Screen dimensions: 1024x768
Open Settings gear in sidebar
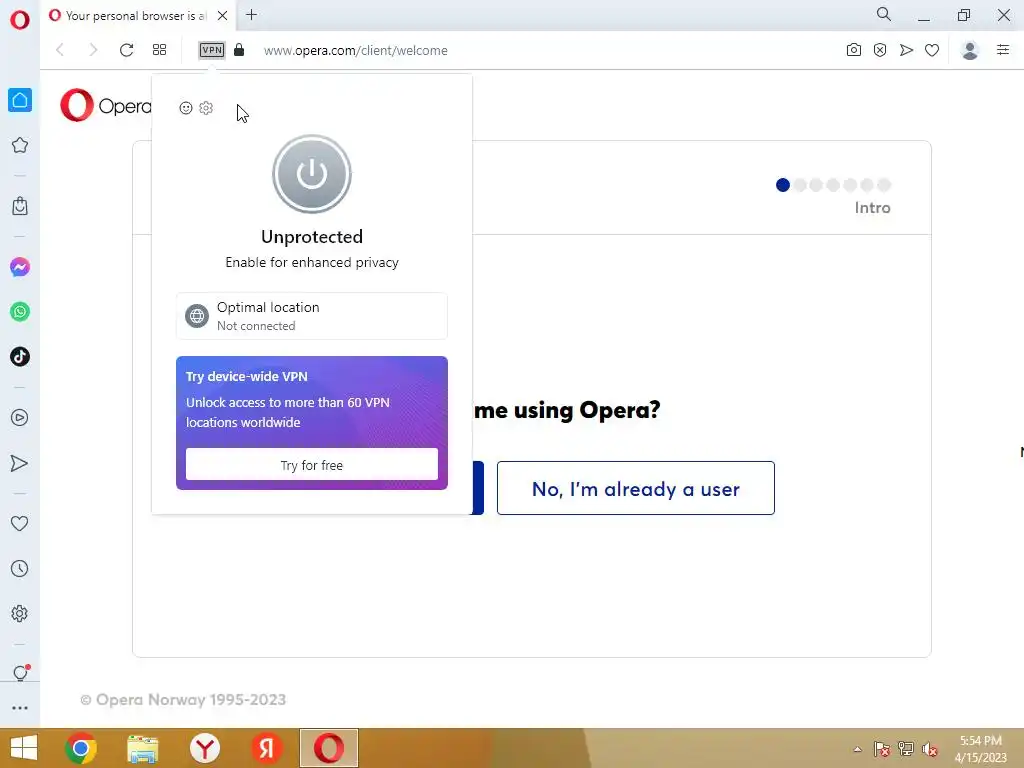(20, 614)
